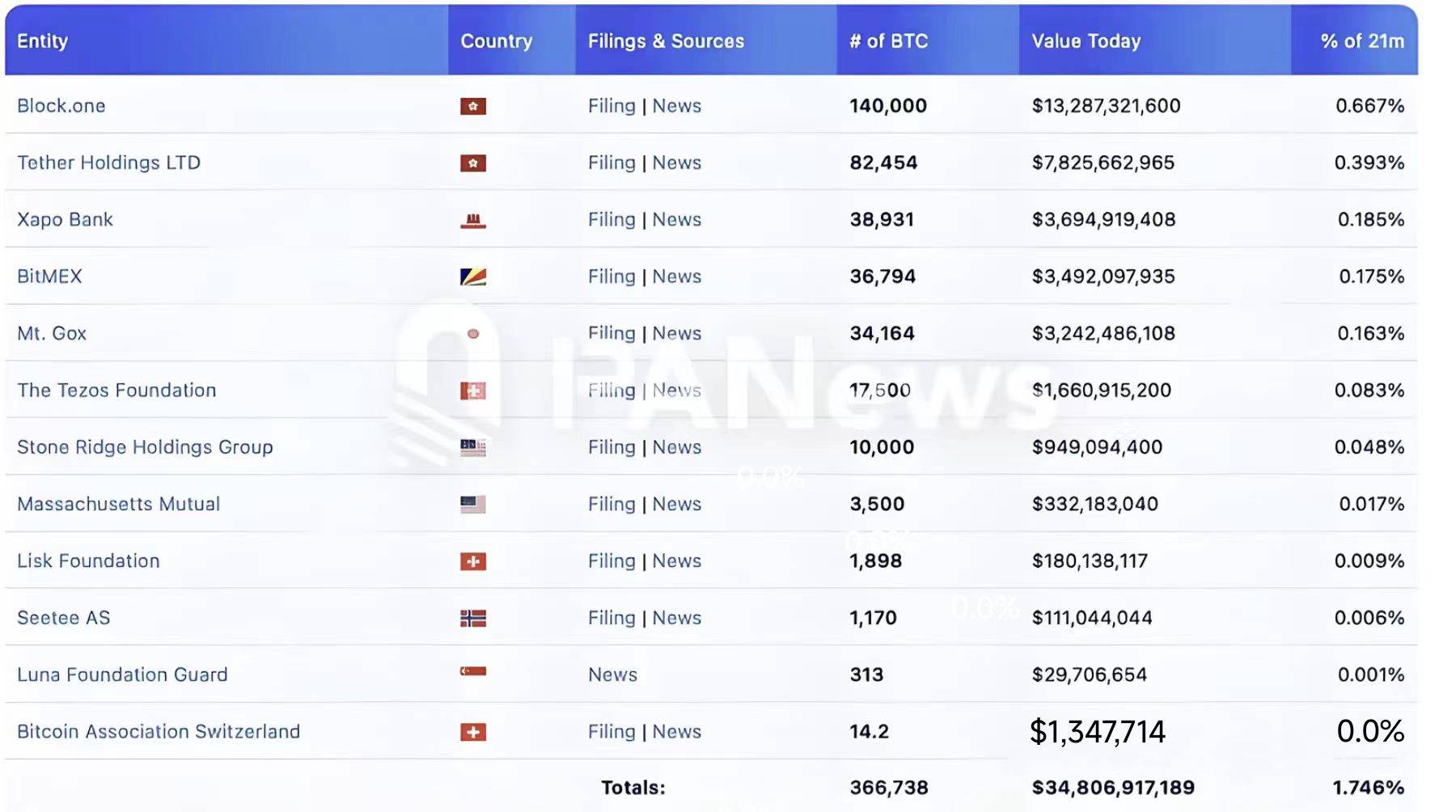1456x812 pixels.
Task: Click the Swiss flag next to Tezos Foundation
Action: tap(472, 391)
